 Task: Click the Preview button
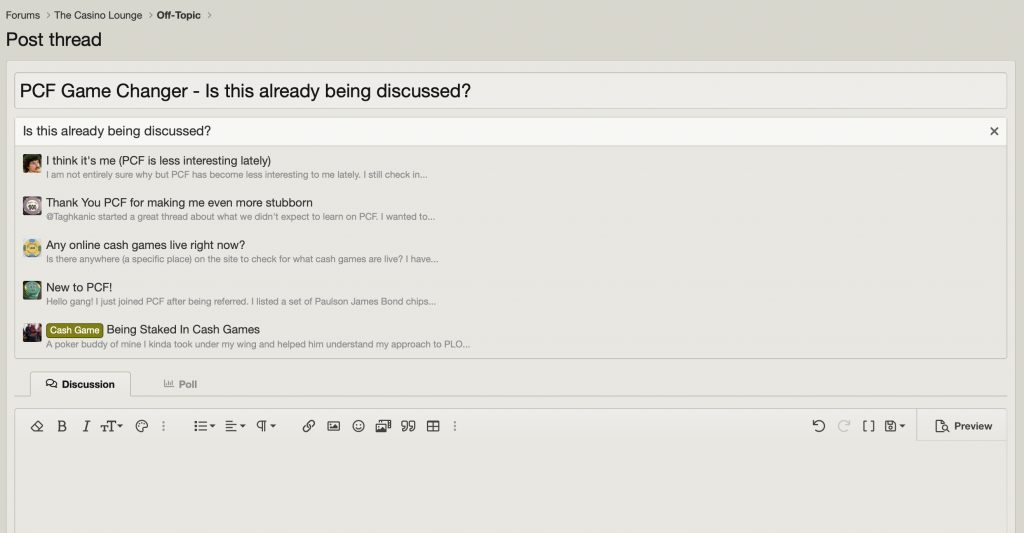point(963,426)
